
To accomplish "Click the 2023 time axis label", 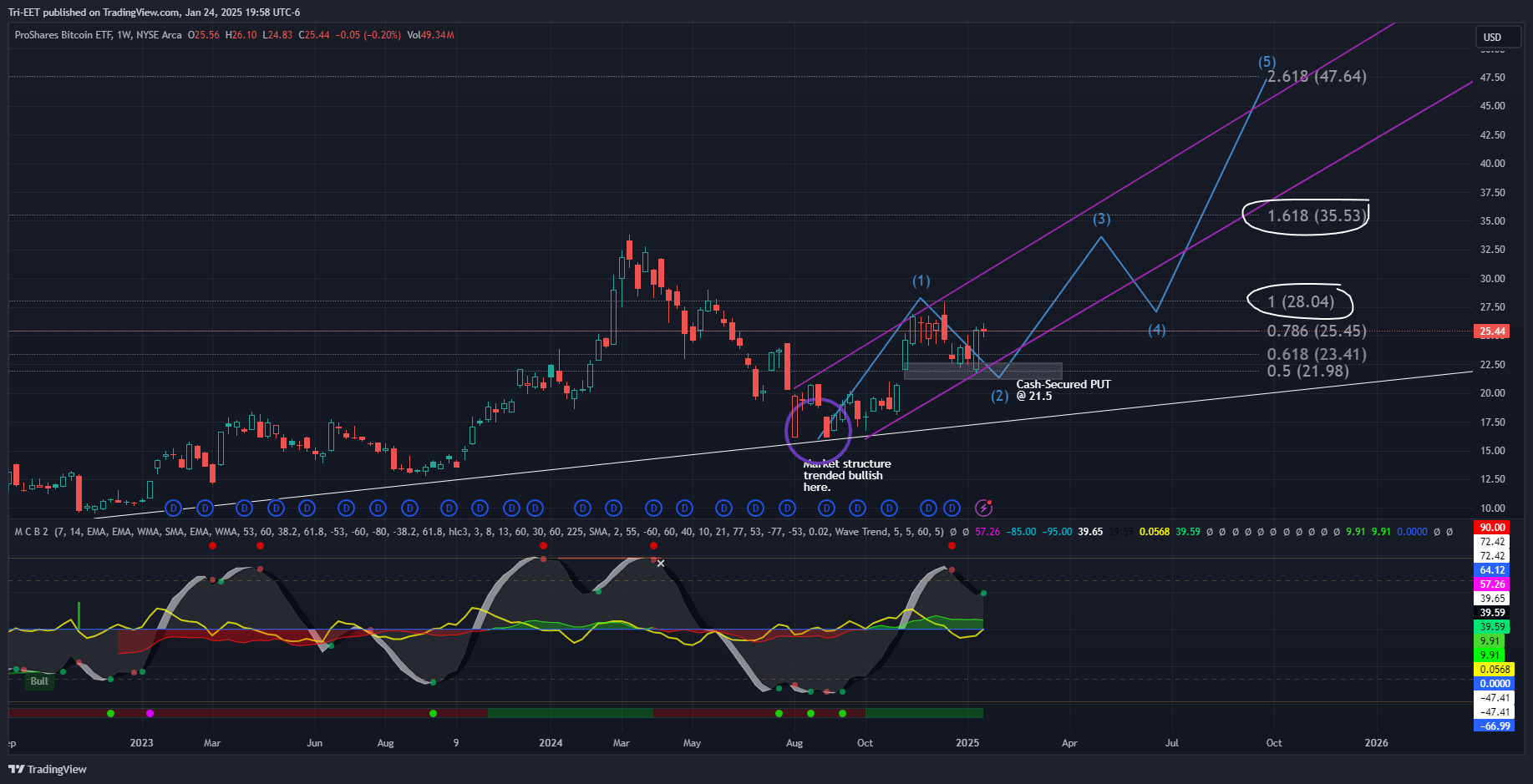I will (141, 743).
